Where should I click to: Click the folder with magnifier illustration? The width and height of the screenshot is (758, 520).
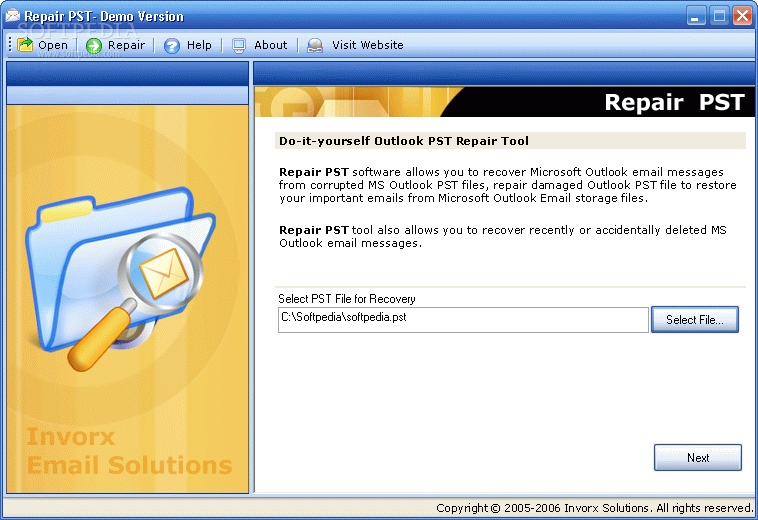click(x=121, y=279)
